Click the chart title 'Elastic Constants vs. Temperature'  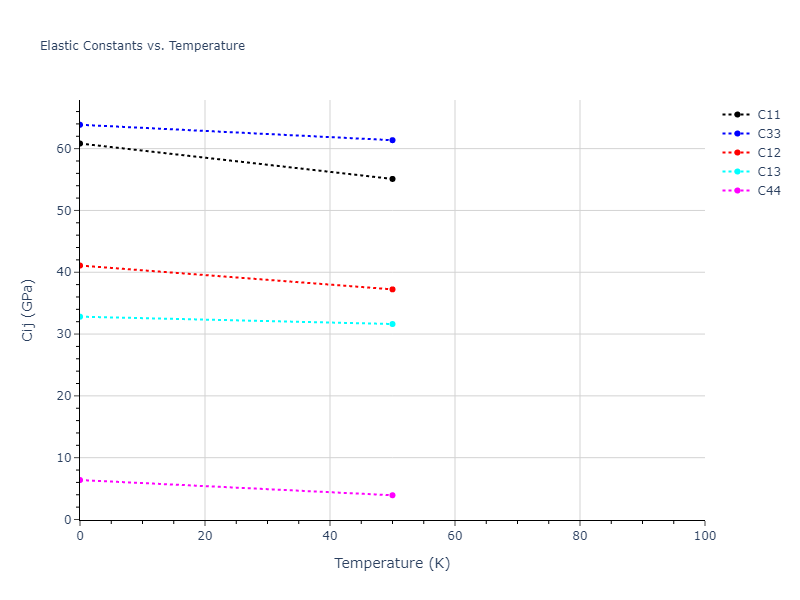point(142,46)
